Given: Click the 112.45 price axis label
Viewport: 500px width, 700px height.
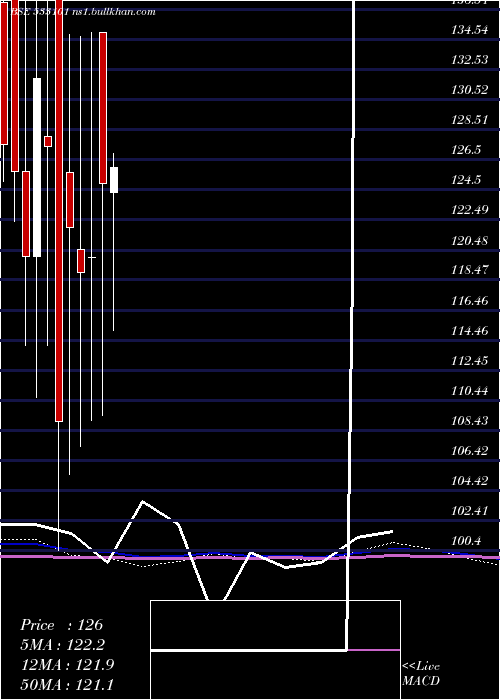Looking at the screenshot, I should [x=470, y=361].
